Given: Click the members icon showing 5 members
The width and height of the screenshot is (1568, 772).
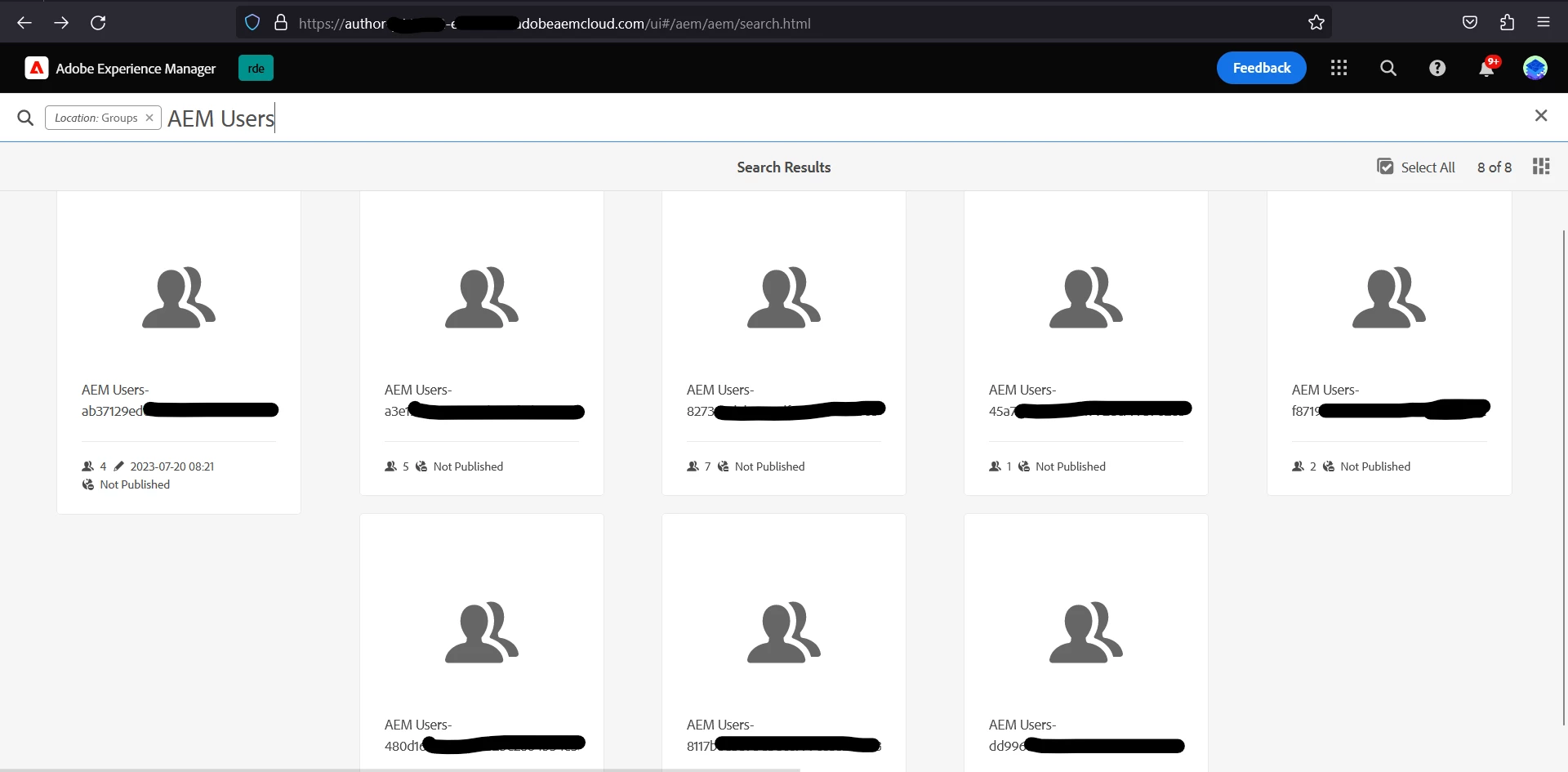Looking at the screenshot, I should pyautogui.click(x=391, y=466).
